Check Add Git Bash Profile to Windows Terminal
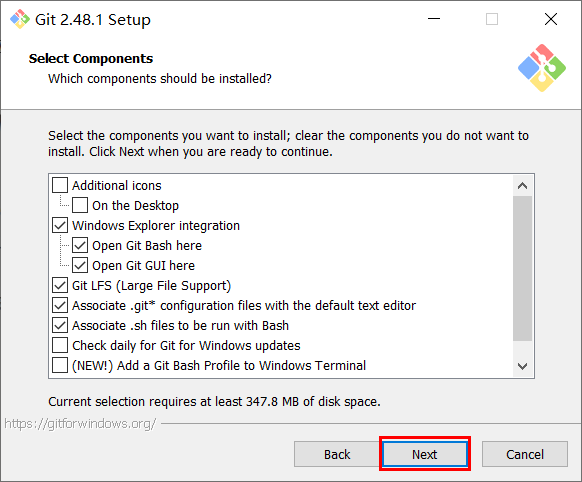The image size is (582, 482). pos(60,365)
